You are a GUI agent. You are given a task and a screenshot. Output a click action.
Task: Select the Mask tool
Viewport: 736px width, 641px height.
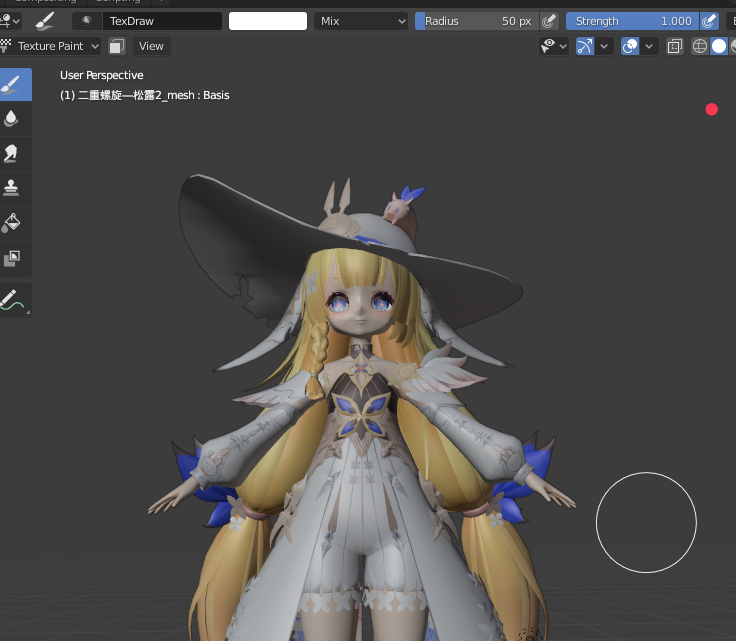coord(11,258)
